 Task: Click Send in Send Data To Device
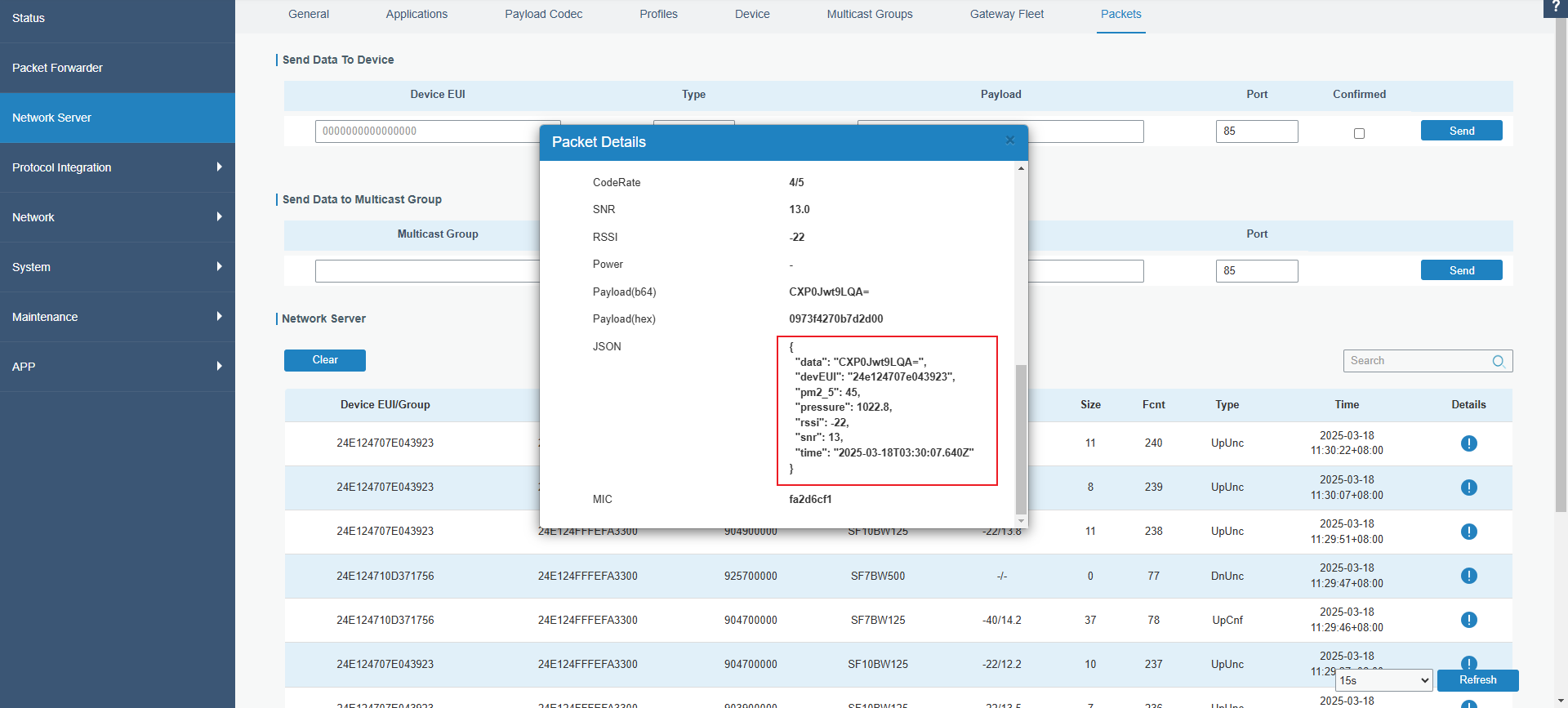click(1461, 131)
